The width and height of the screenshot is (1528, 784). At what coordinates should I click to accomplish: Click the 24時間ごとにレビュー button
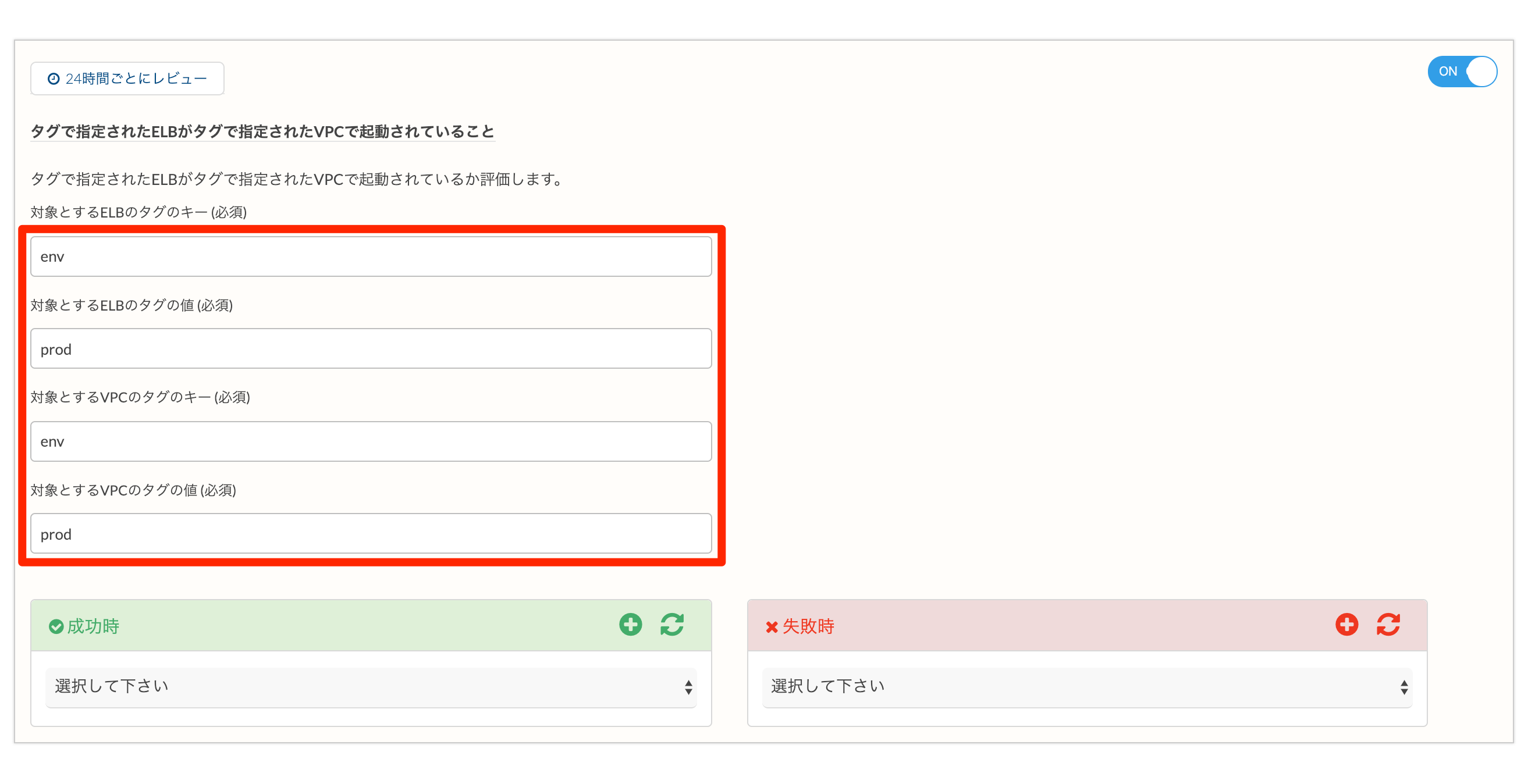pyautogui.click(x=127, y=79)
